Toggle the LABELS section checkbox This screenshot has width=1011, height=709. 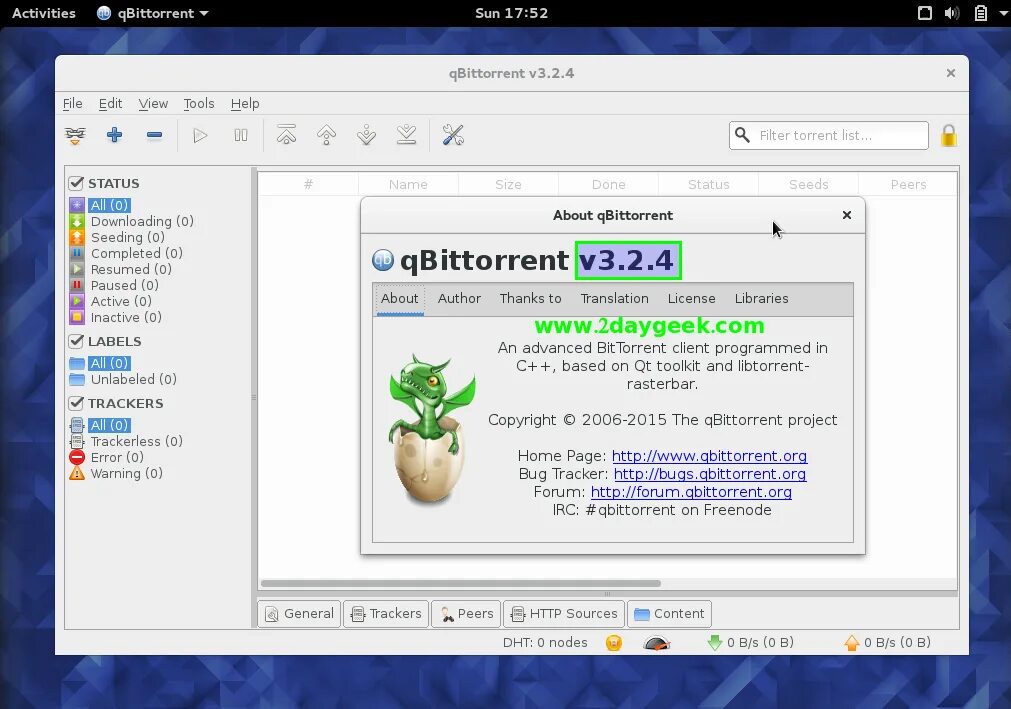click(76, 341)
